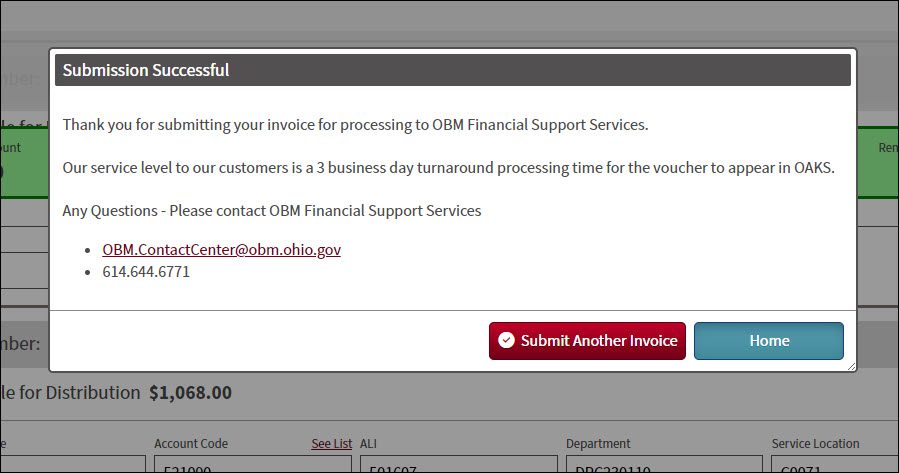Click the $1,068.00 distribution amount
The width and height of the screenshot is (899, 473).
tap(190, 393)
